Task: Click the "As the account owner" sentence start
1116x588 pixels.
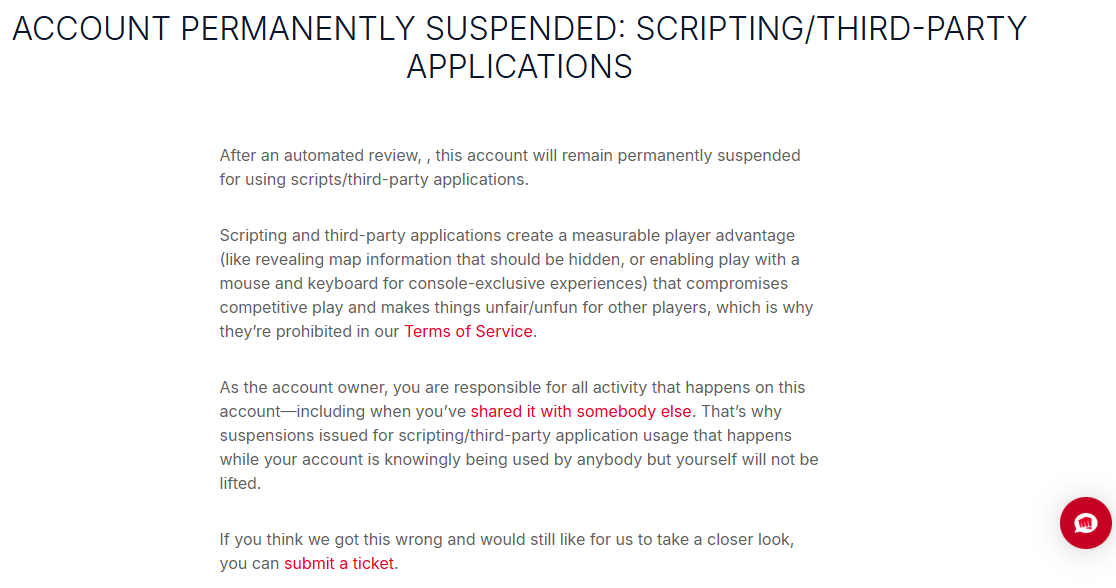Action: [300, 387]
